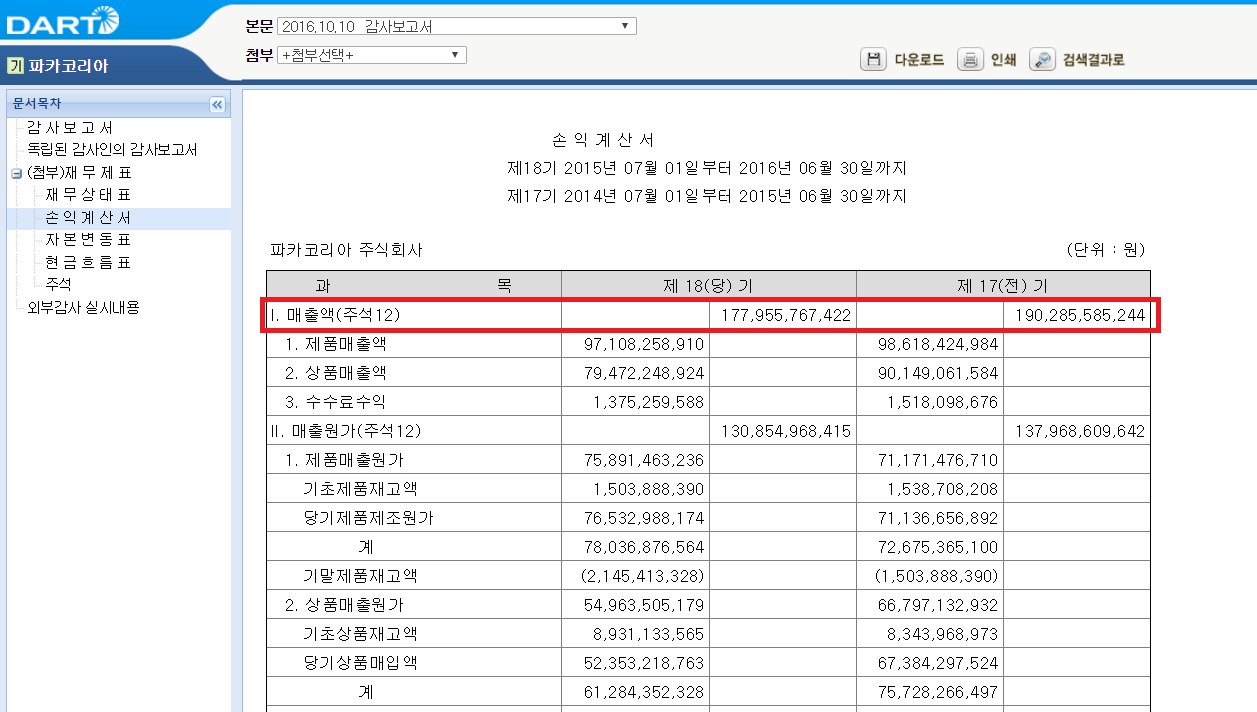Open 현금흐름표 in the tree
Image resolution: width=1257 pixels, height=712 pixels.
[88, 262]
